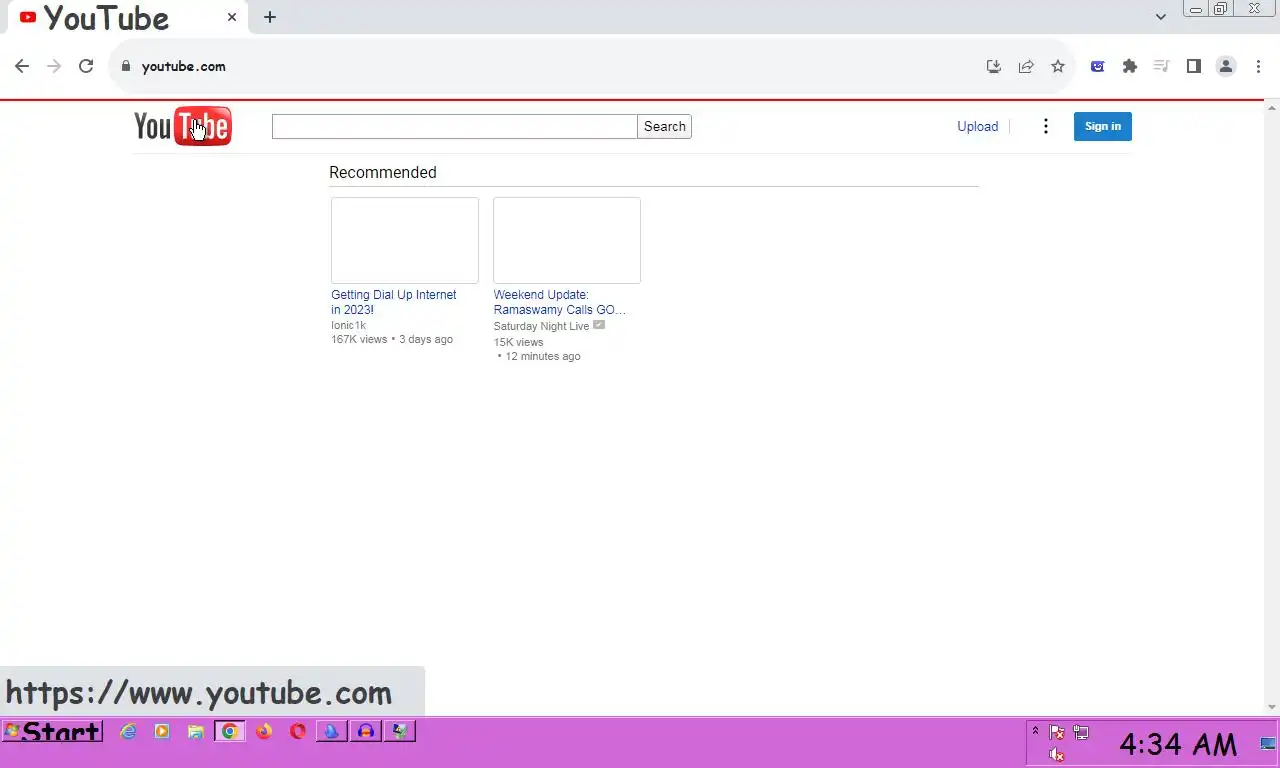Open the Chrome profile avatar

(1225, 66)
